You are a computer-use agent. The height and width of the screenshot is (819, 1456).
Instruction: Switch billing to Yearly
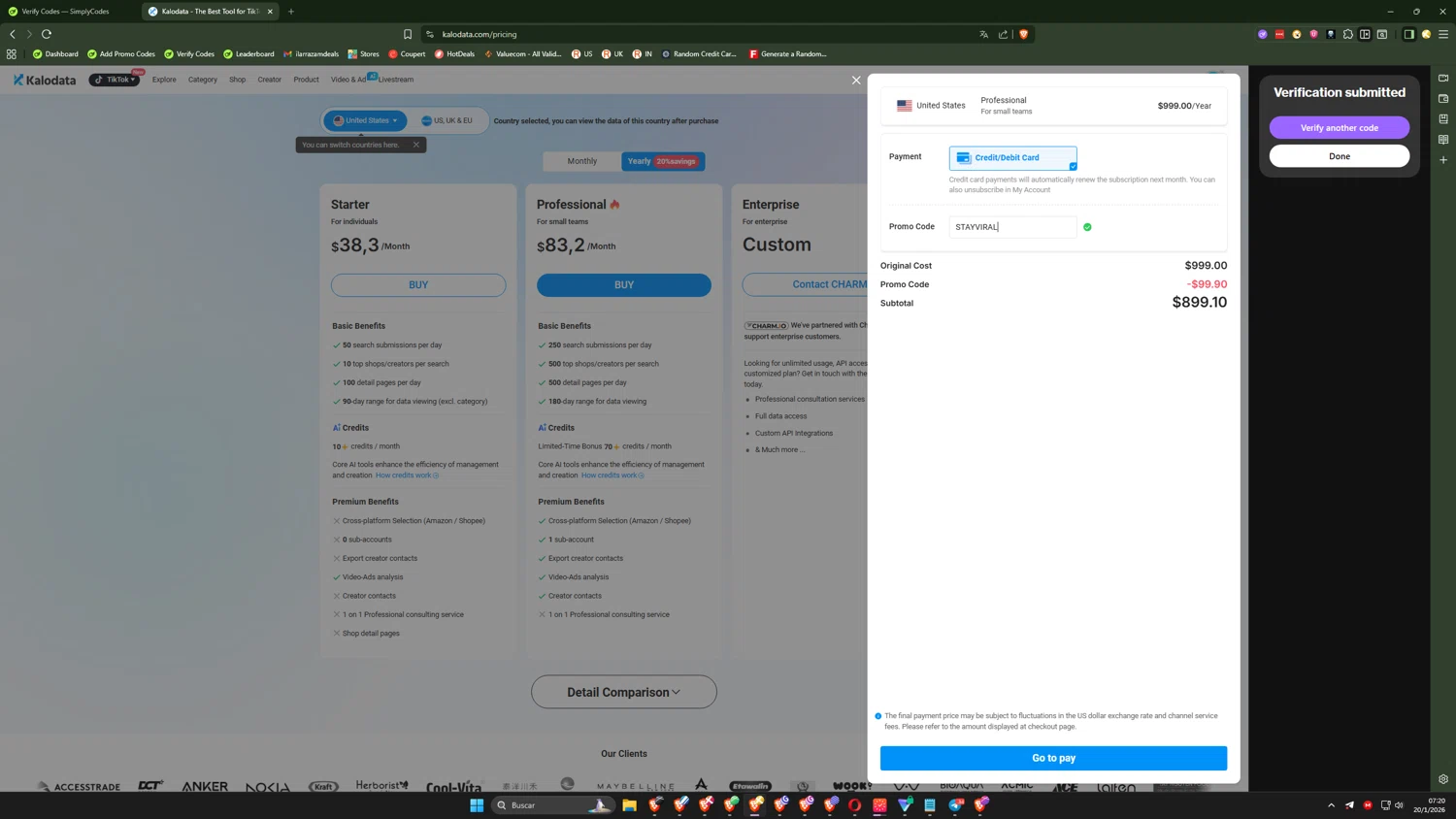663,161
